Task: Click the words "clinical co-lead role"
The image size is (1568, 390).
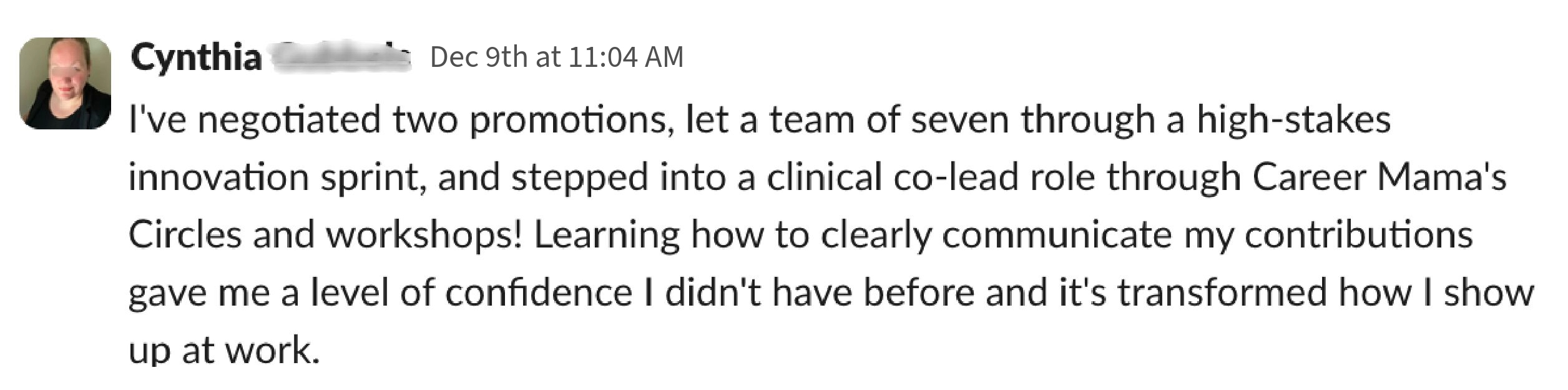Action: [x=930, y=177]
